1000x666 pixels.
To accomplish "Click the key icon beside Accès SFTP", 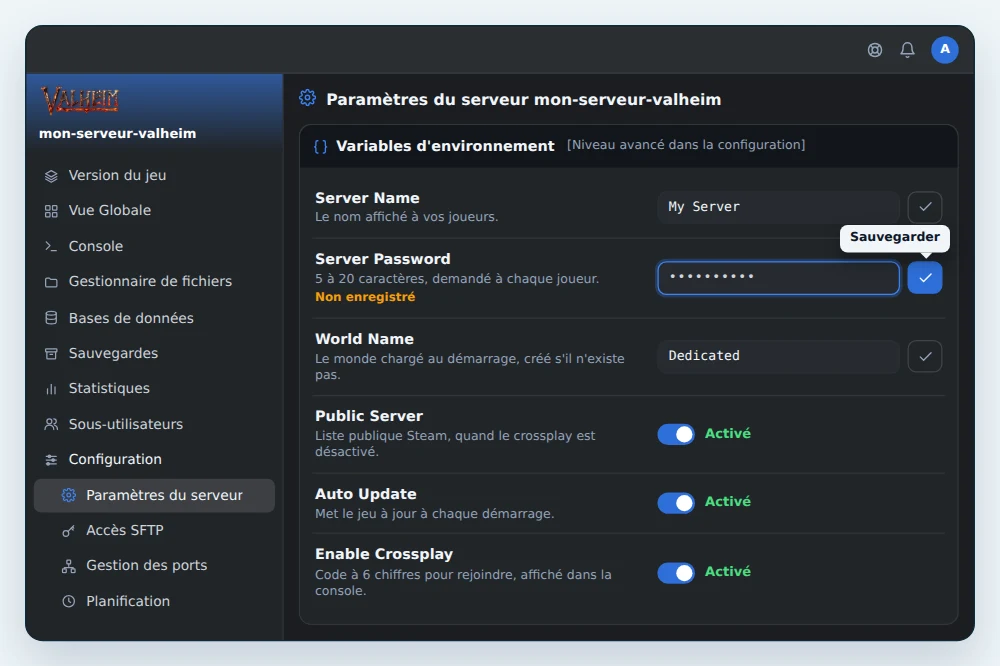I will (x=69, y=531).
